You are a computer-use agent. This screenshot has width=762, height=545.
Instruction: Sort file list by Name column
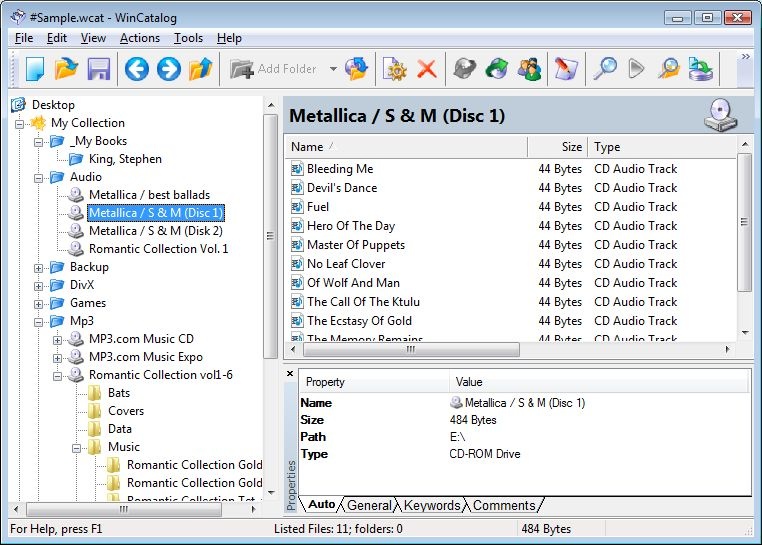click(406, 147)
